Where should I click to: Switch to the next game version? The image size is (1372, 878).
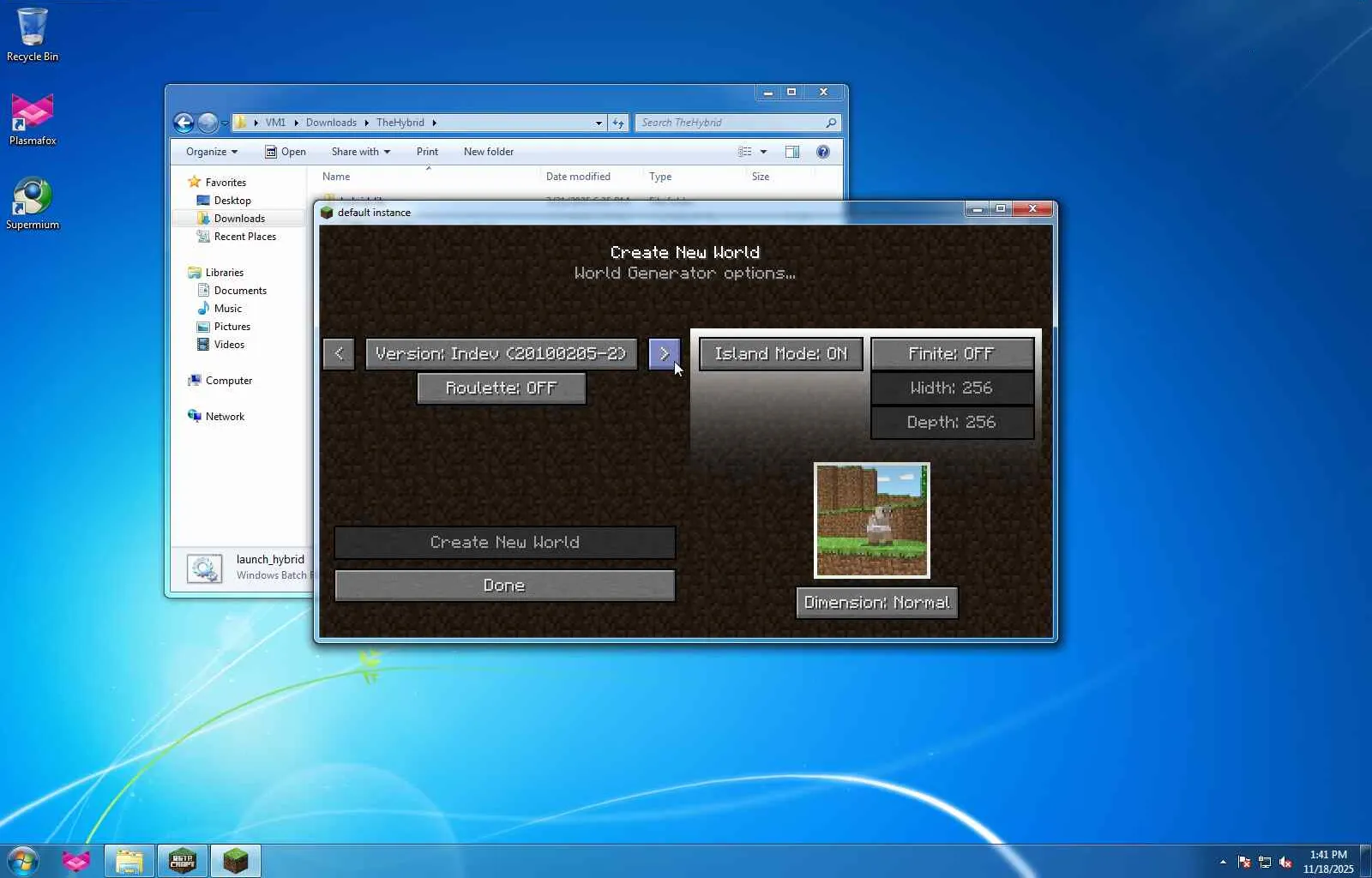[x=665, y=354]
